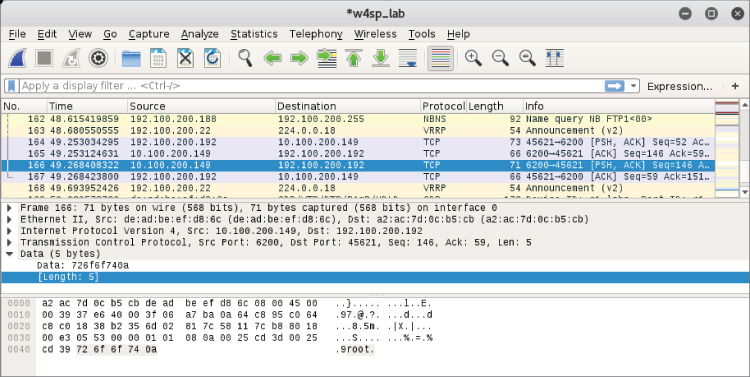Expand Internet Protocol Version 4 section
The height and width of the screenshot is (377, 750).
click(x=9, y=231)
